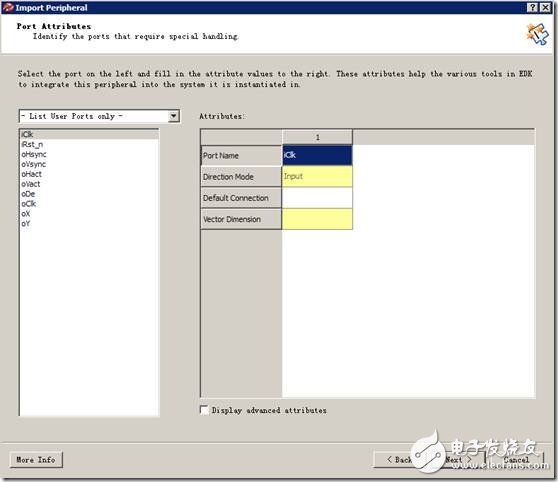Select oX port from the list
Viewport: 558px width, 482px height.
point(89,214)
